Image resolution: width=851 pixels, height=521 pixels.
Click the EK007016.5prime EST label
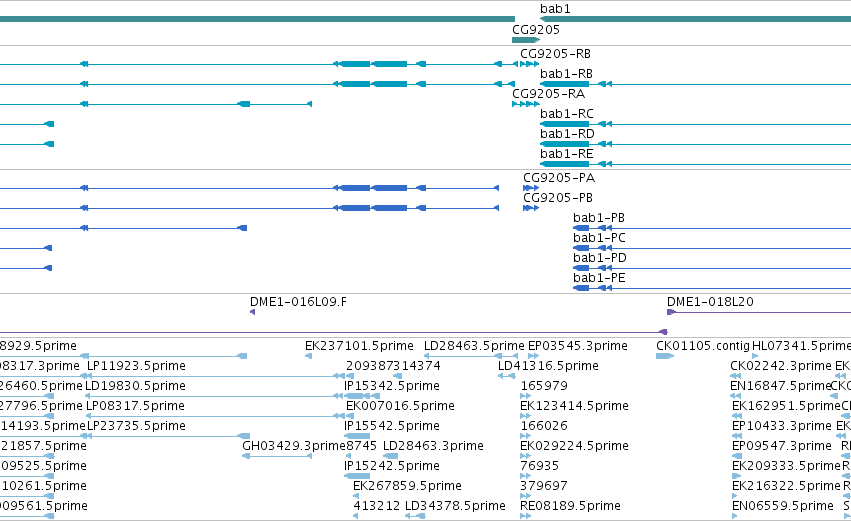(x=401, y=406)
